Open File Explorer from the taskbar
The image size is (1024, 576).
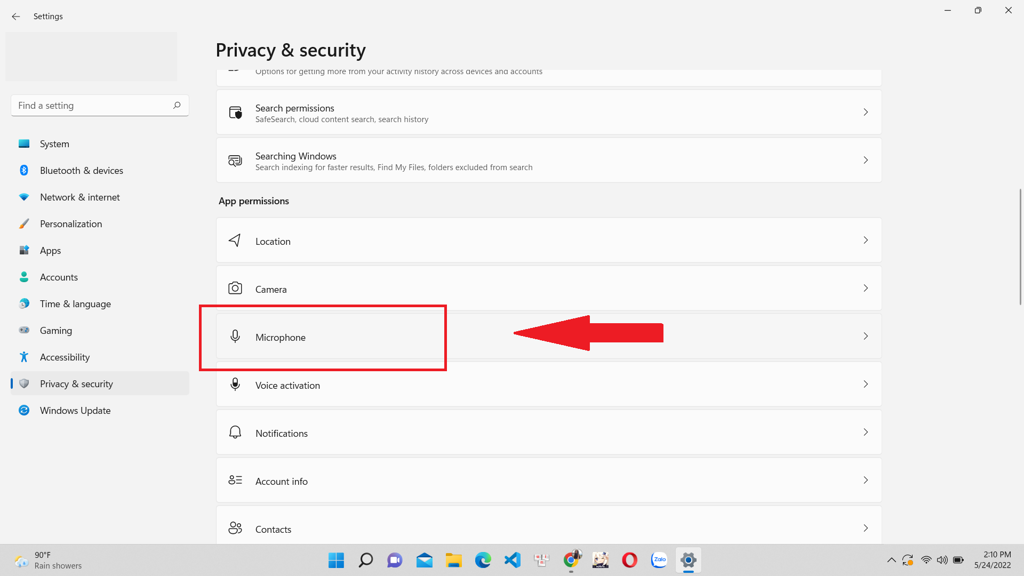click(453, 560)
